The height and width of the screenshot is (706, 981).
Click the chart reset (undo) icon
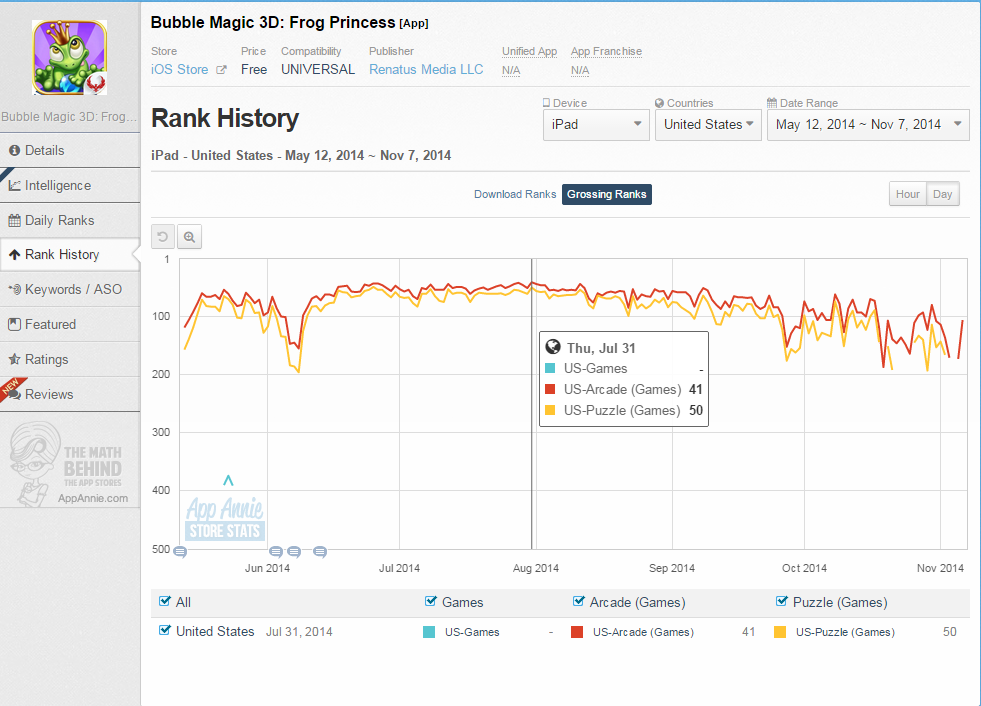point(163,237)
